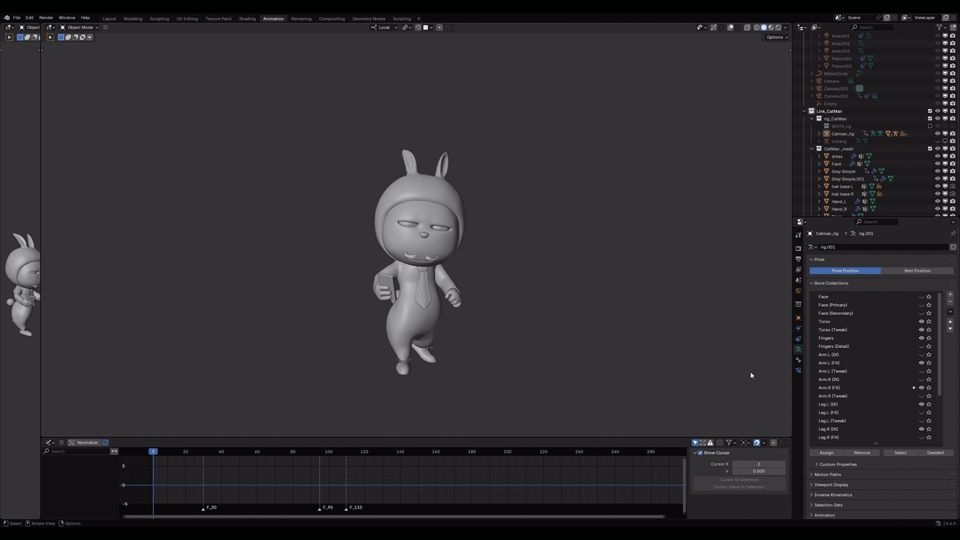The height and width of the screenshot is (540, 960).
Task: Select solid viewport shading mode icon
Action: [763, 28]
